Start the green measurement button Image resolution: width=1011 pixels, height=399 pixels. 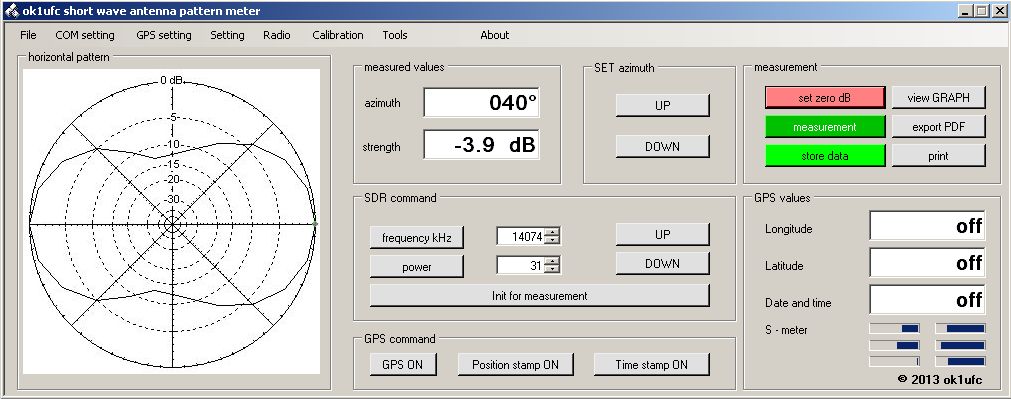(825, 127)
